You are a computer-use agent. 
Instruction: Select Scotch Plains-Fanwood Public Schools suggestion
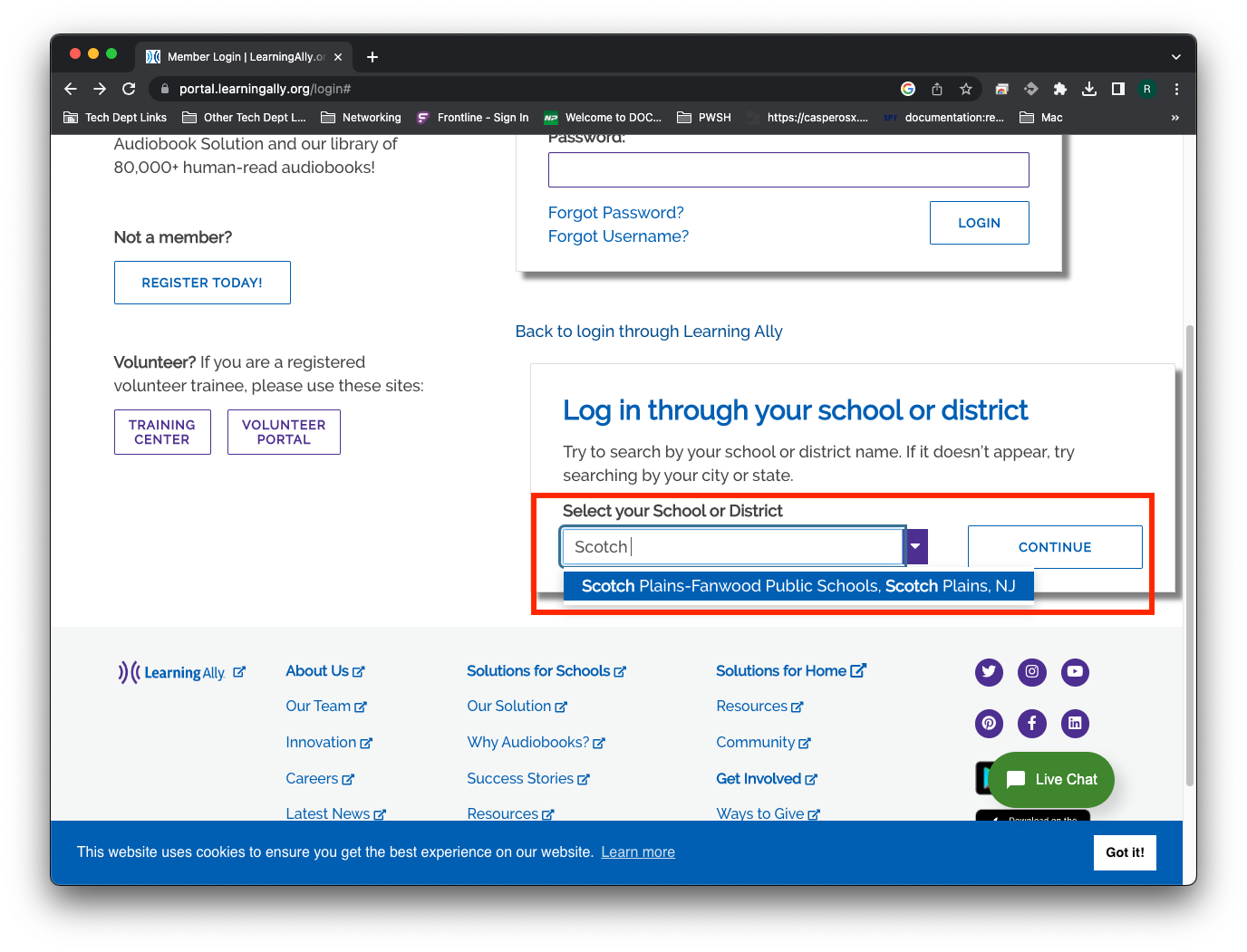point(797,586)
